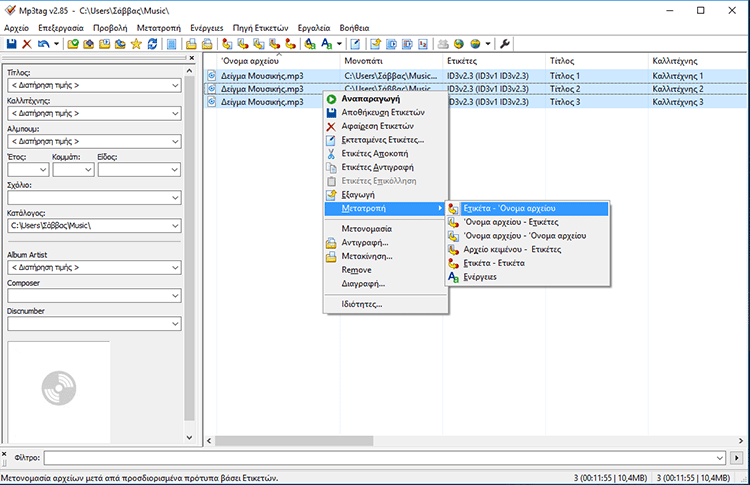This screenshot has width=750, height=485.
Task: Choose Αποθήκευση Ετικετών in context menu
Action: (386, 112)
